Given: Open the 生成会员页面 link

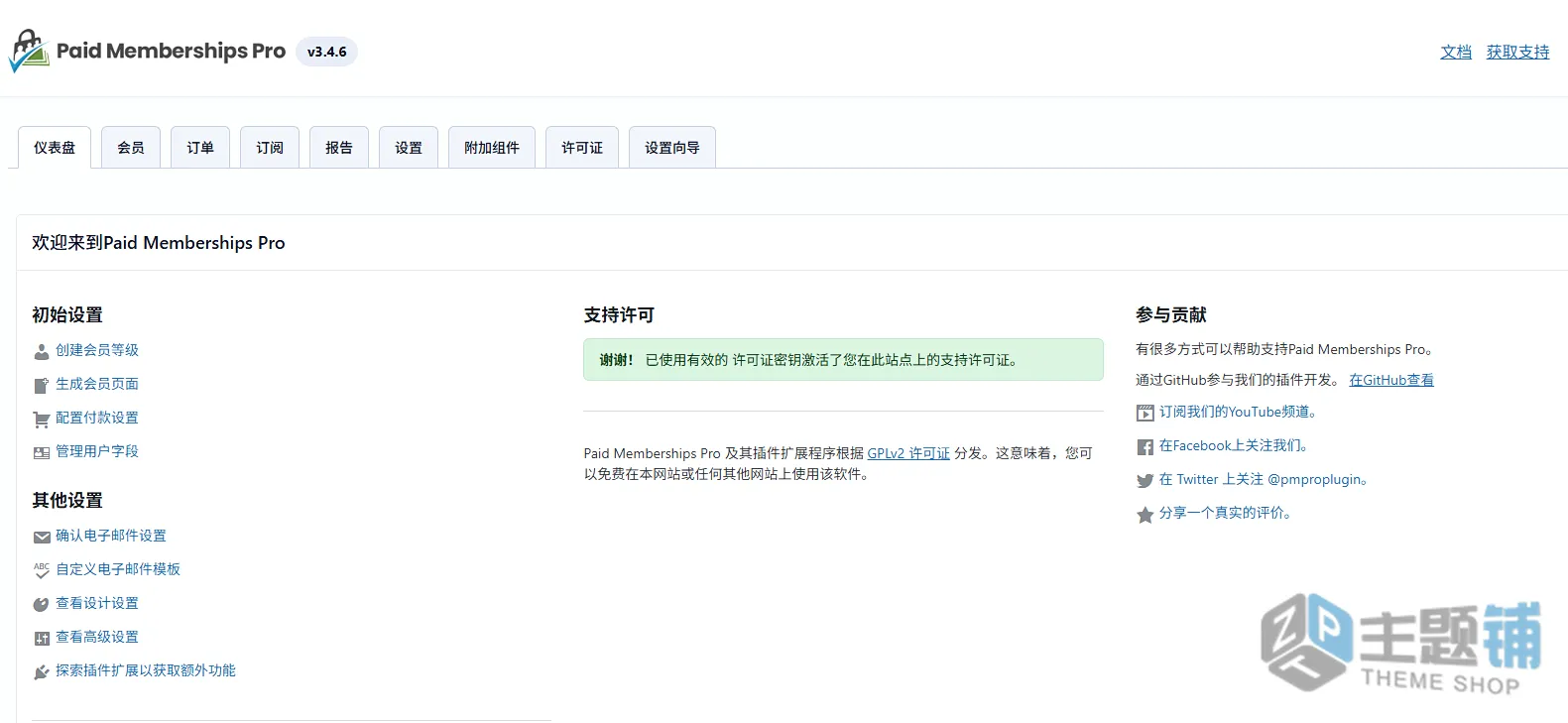Looking at the screenshot, I should click(x=97, y=384).
